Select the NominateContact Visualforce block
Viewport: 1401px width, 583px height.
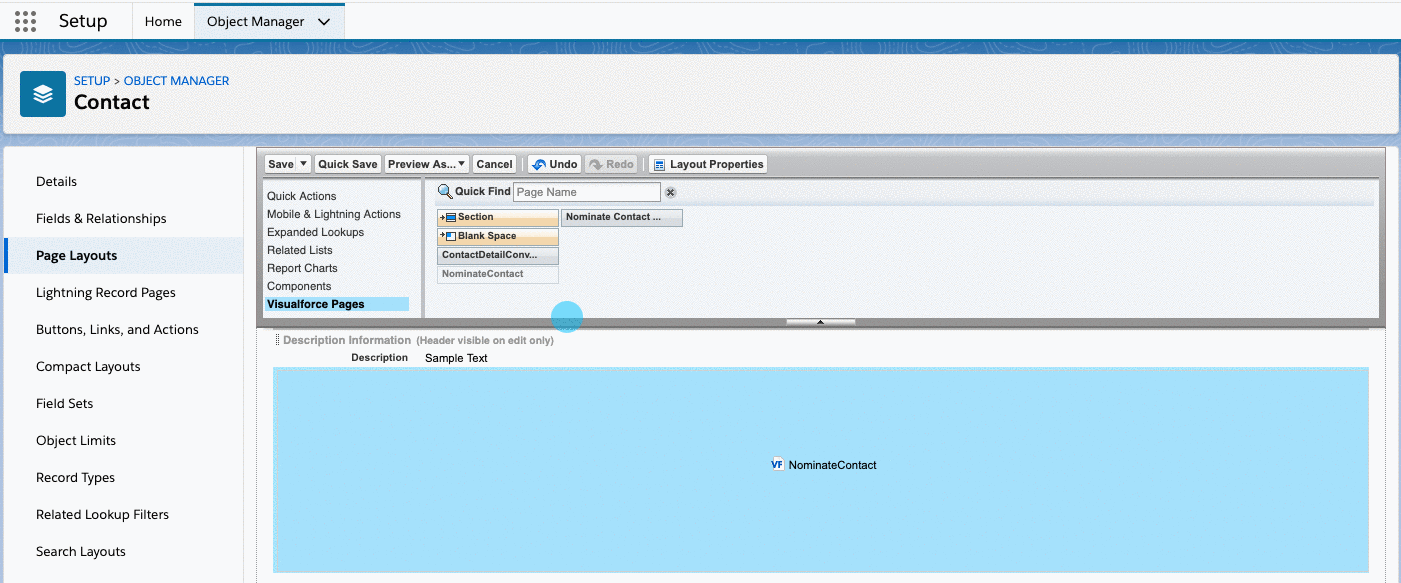click(x=821, y=470)
